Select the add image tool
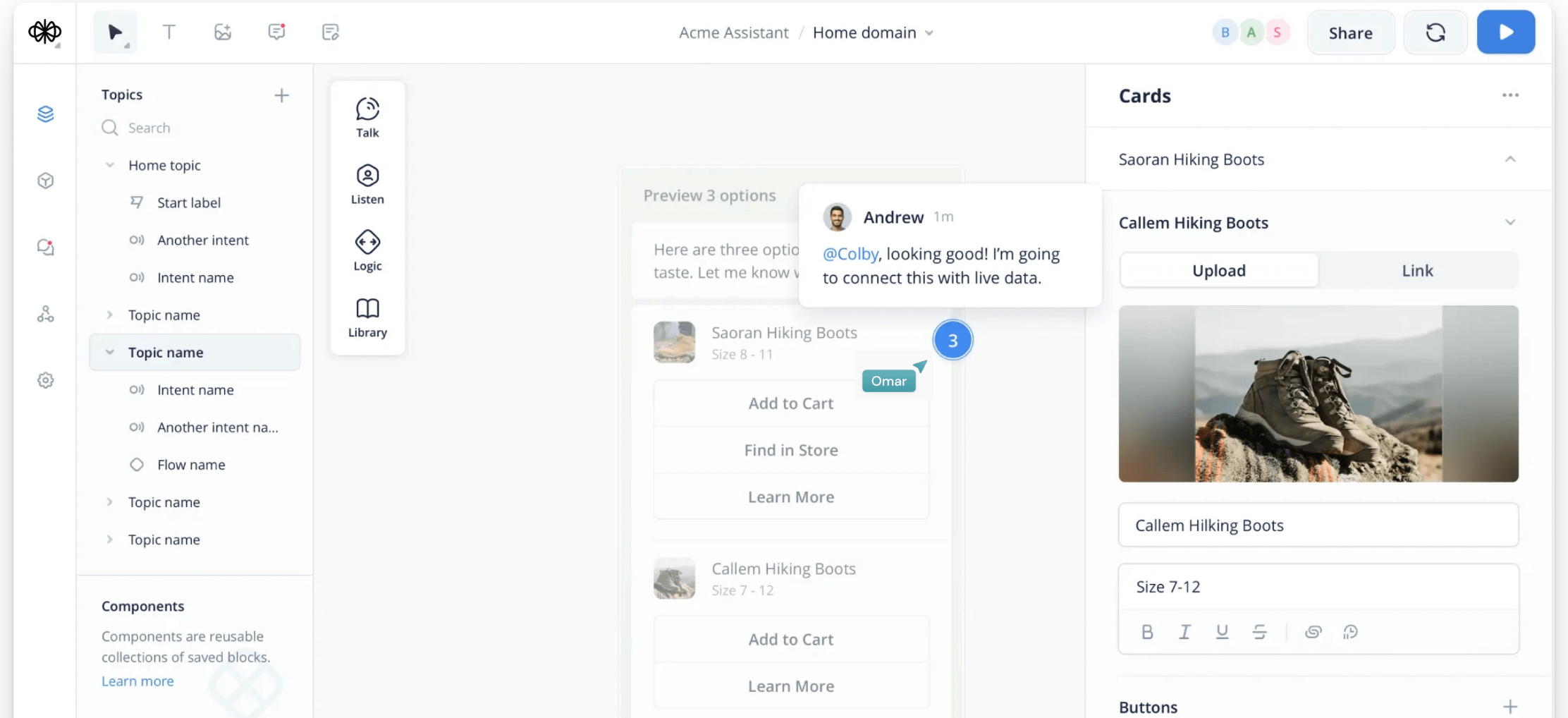This screenshot has width=1568, height=718. pyautogui.click(x=223, y=32)
